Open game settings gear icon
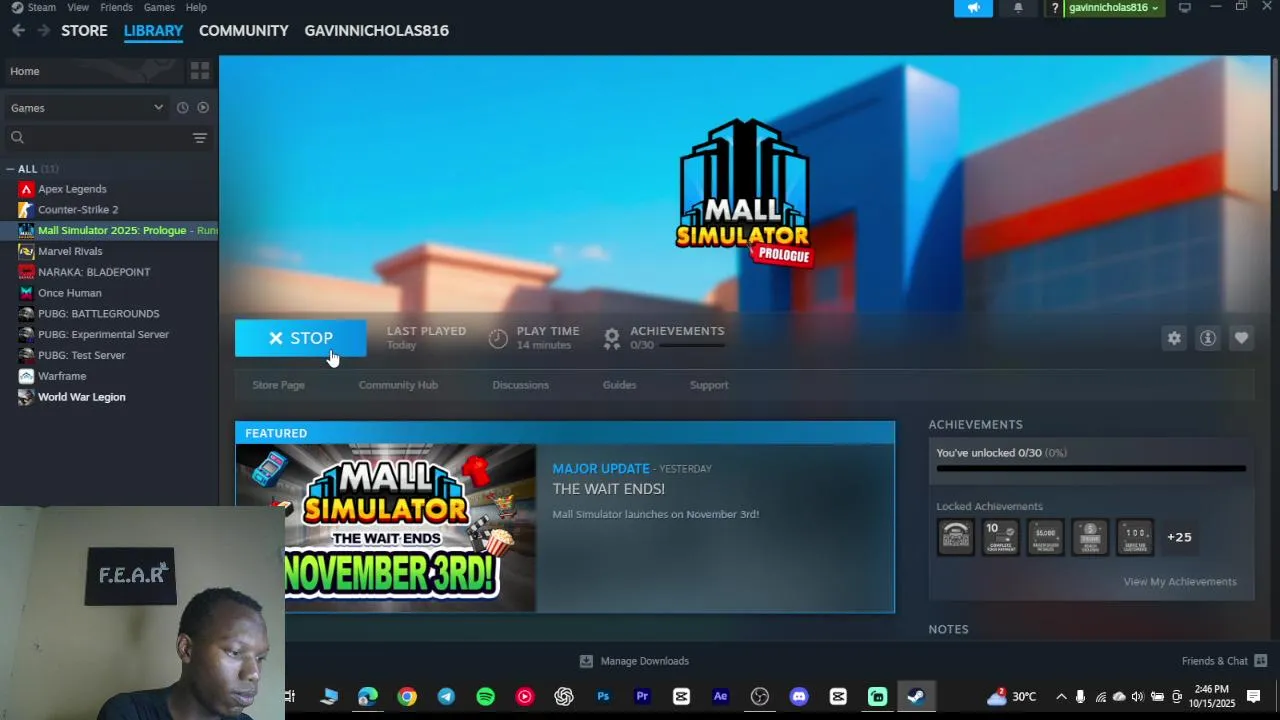 pyautogui.click(x=1174, y=338)
